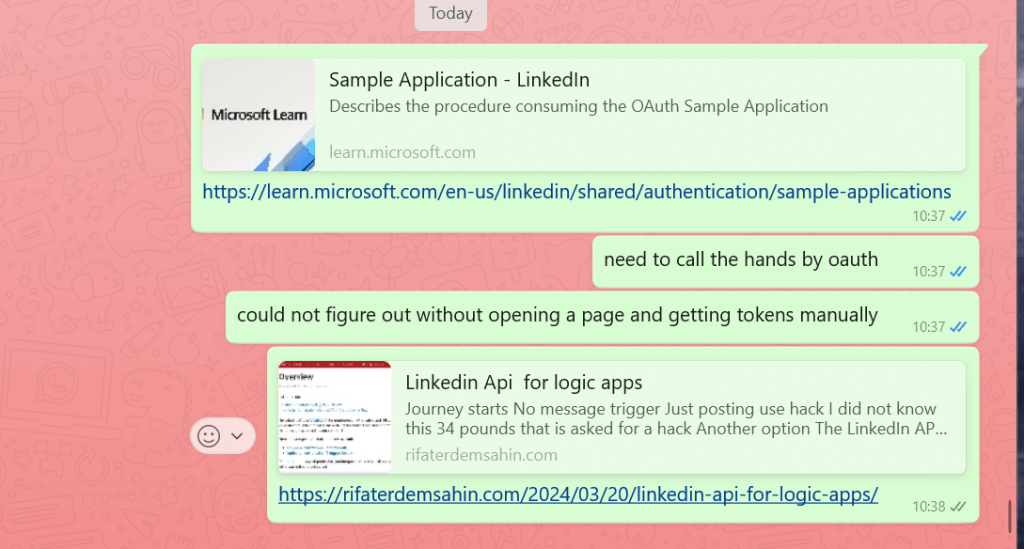Select the 'Linkedin Api for logic apps' preview title

[x=523, y=383]
